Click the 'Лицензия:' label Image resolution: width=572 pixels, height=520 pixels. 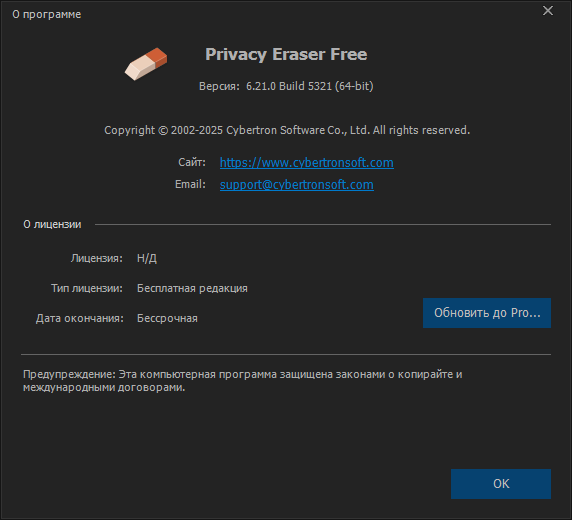(97, 258)
